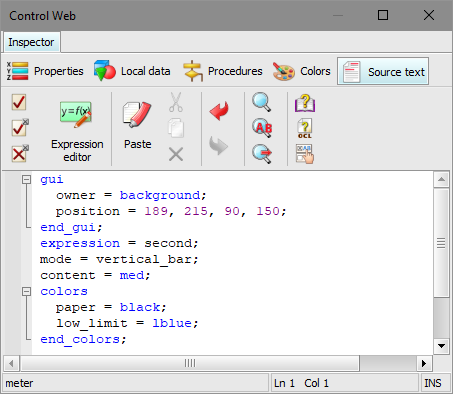Open the Local data tab
453x394 pixels.
[x=132, y=71]
